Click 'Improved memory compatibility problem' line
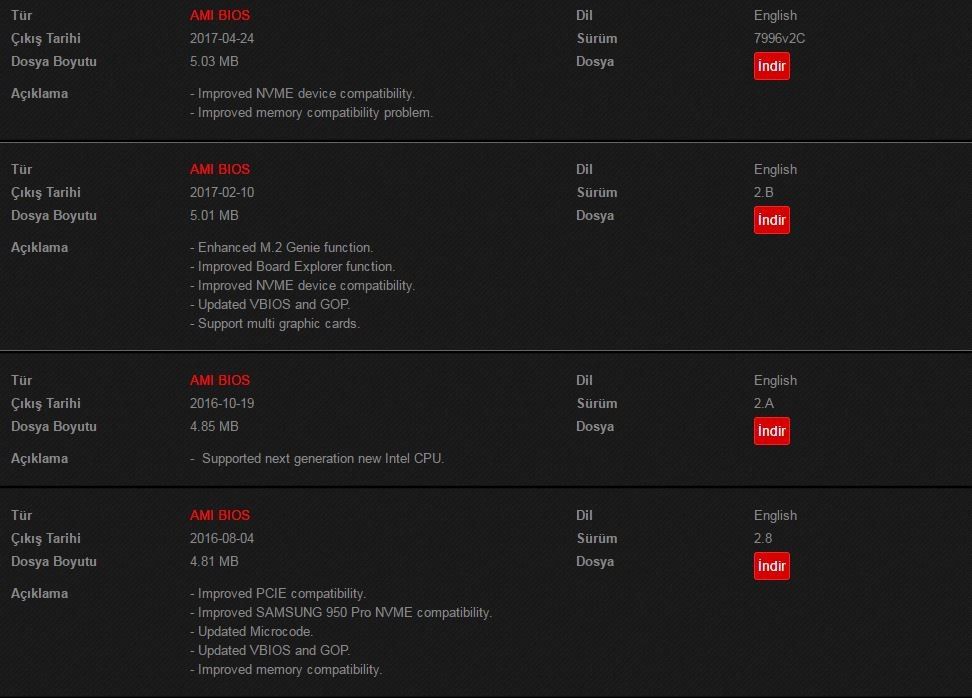This screenshot has height=698, width=972. point(311,113)
